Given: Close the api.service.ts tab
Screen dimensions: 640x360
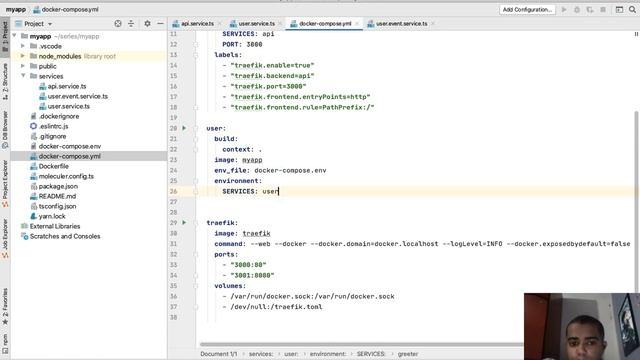Looking at the screenshot, I should (220, 24).
